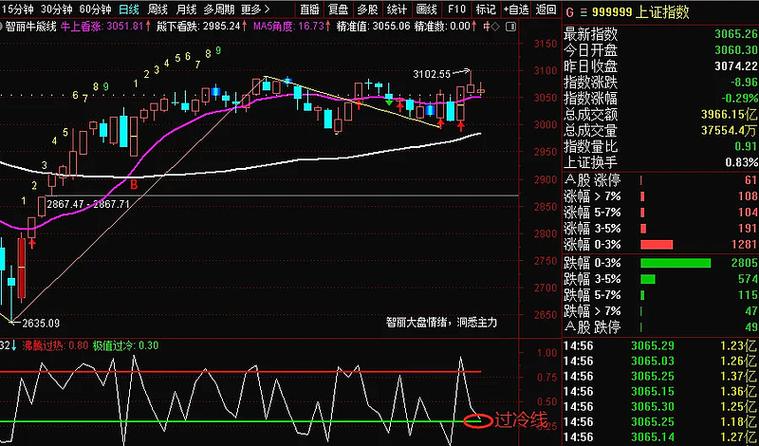Click tick row with price 3065.14

pyautogui.click(x=660, y=437)
